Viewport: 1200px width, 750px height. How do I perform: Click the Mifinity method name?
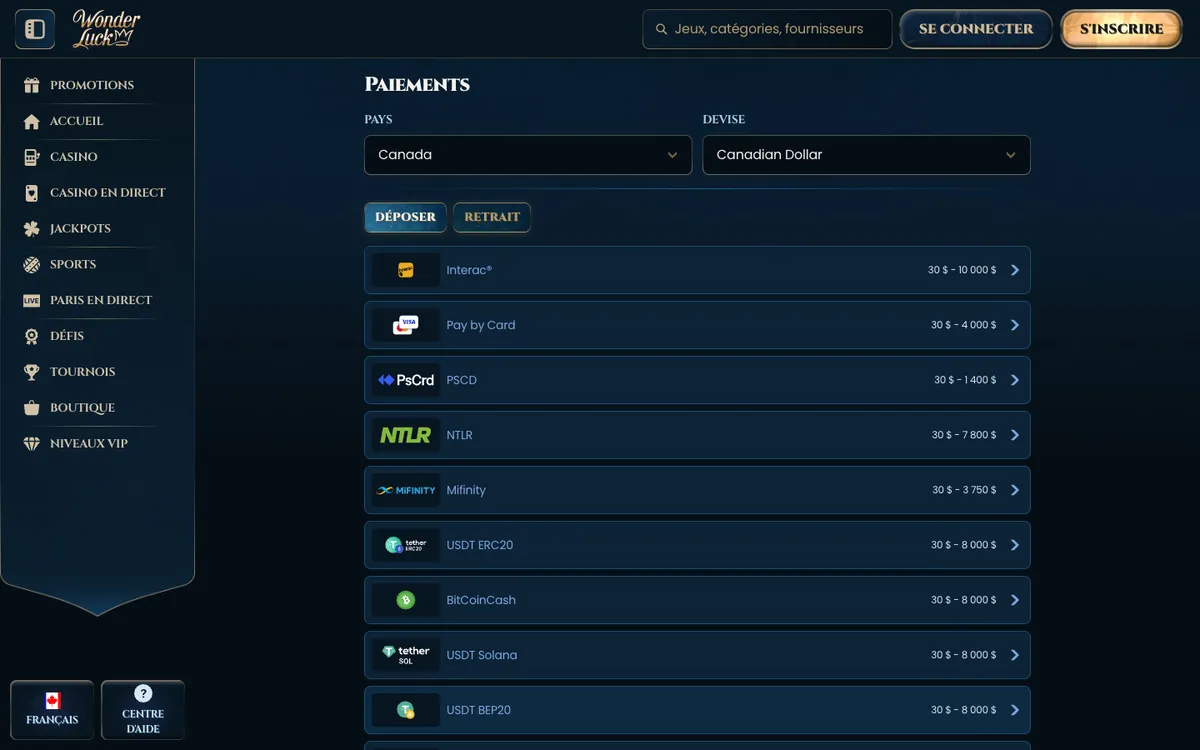click(466, 490)
